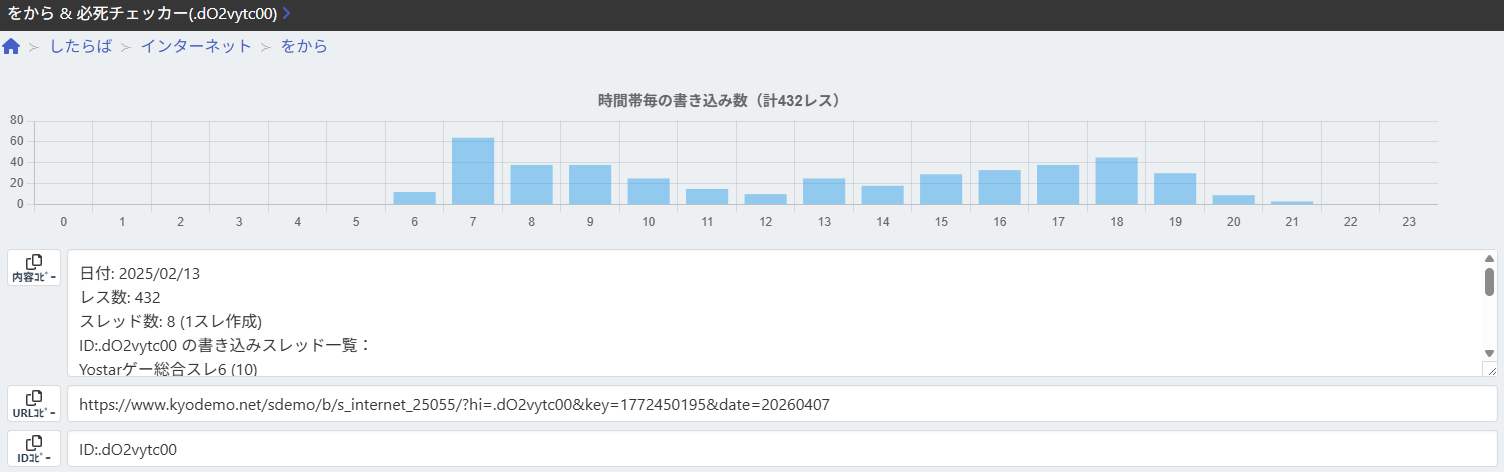Open the をから breadcrumb link
Viewport: 1504px width, 472px height.
[x=304, y=47]
